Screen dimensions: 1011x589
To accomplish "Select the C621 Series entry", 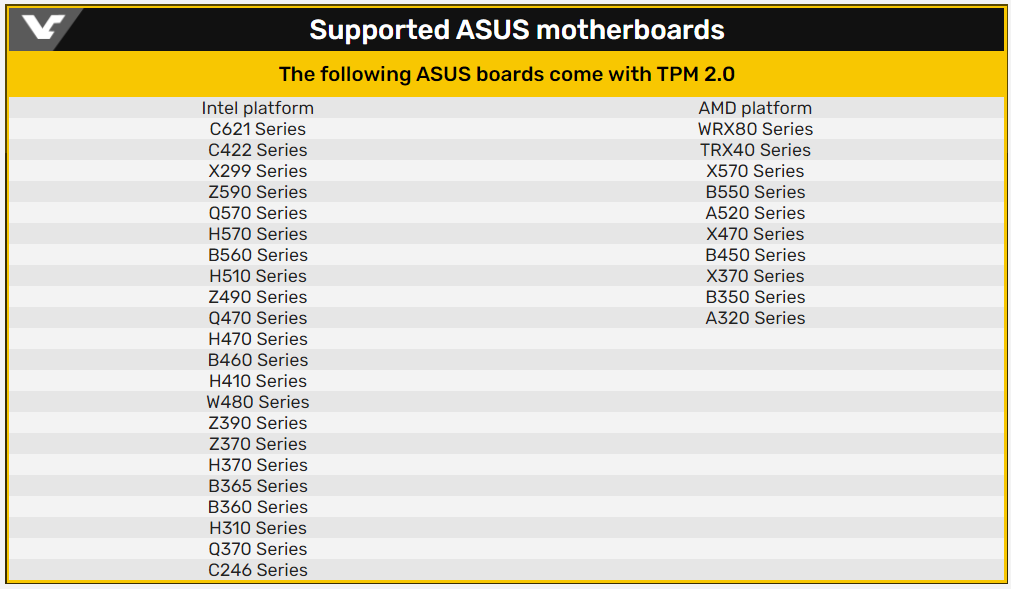I will tap(257, 129).
